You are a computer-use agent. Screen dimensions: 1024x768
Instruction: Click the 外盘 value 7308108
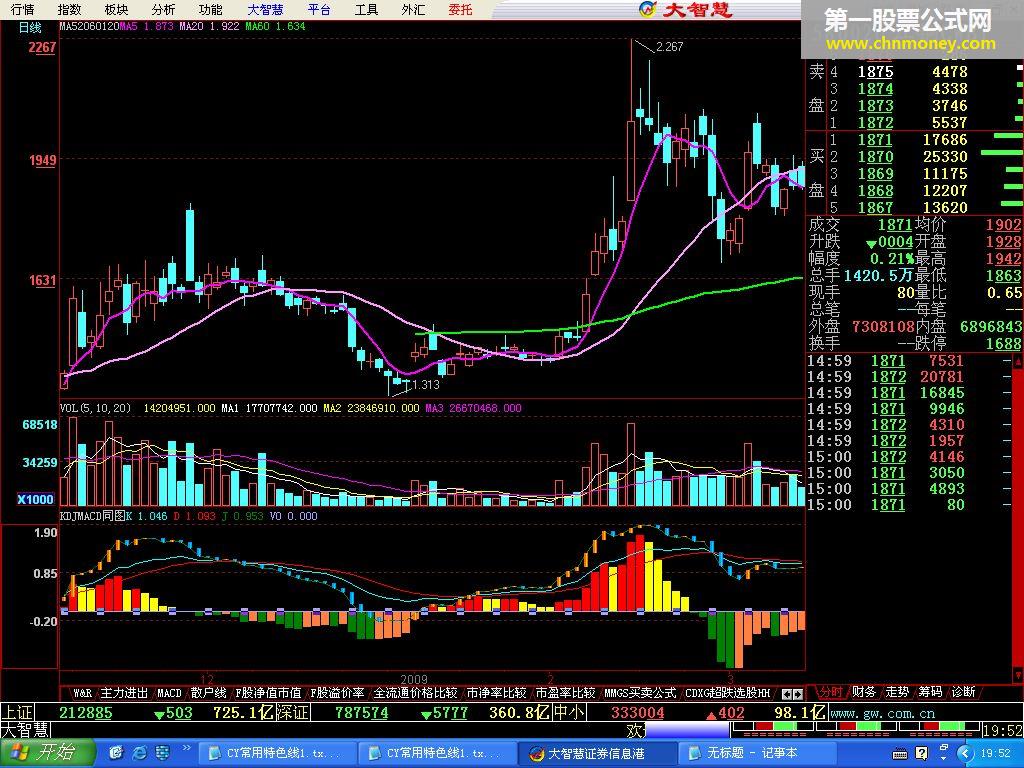[x=883, y=326]
